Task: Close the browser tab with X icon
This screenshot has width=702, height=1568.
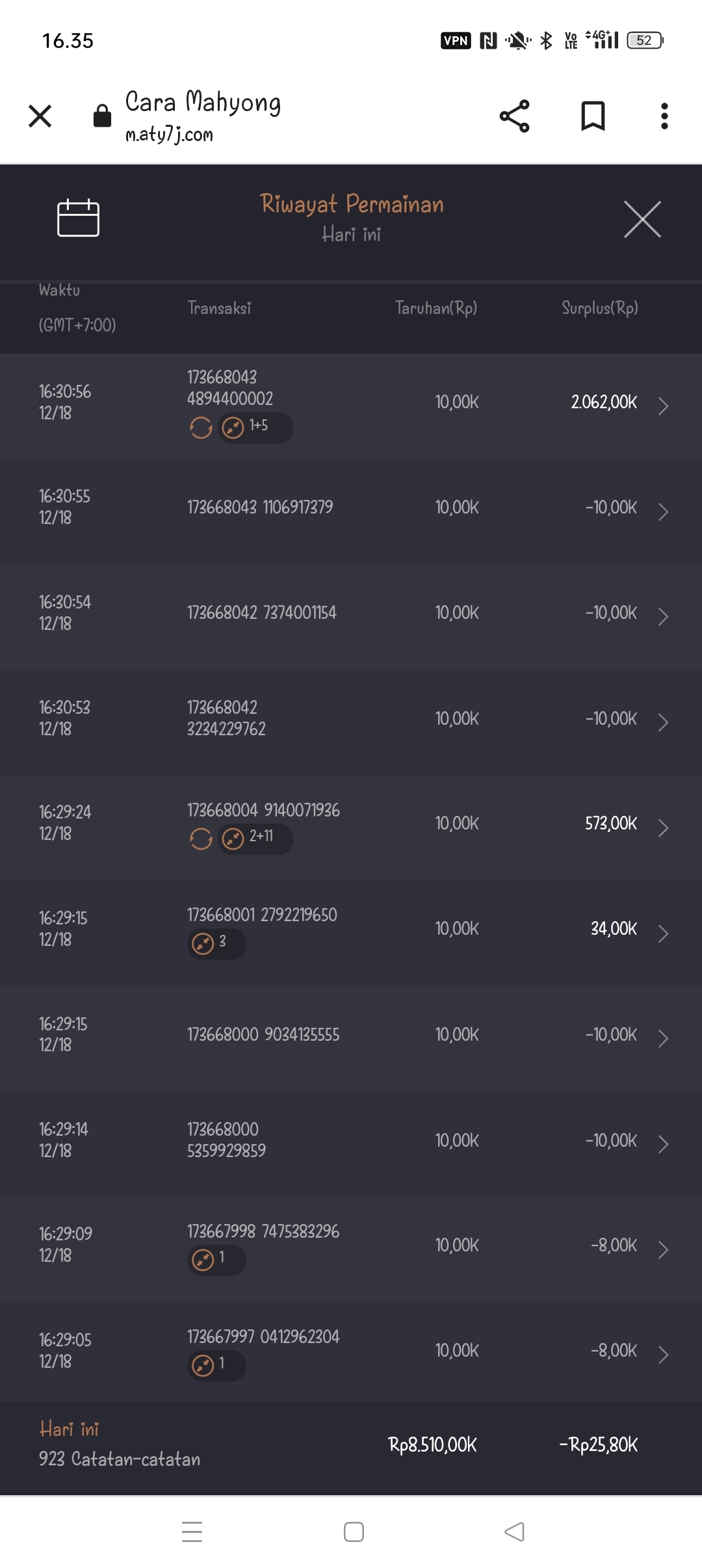Action: pyautogui.click(x=40, y=116)
